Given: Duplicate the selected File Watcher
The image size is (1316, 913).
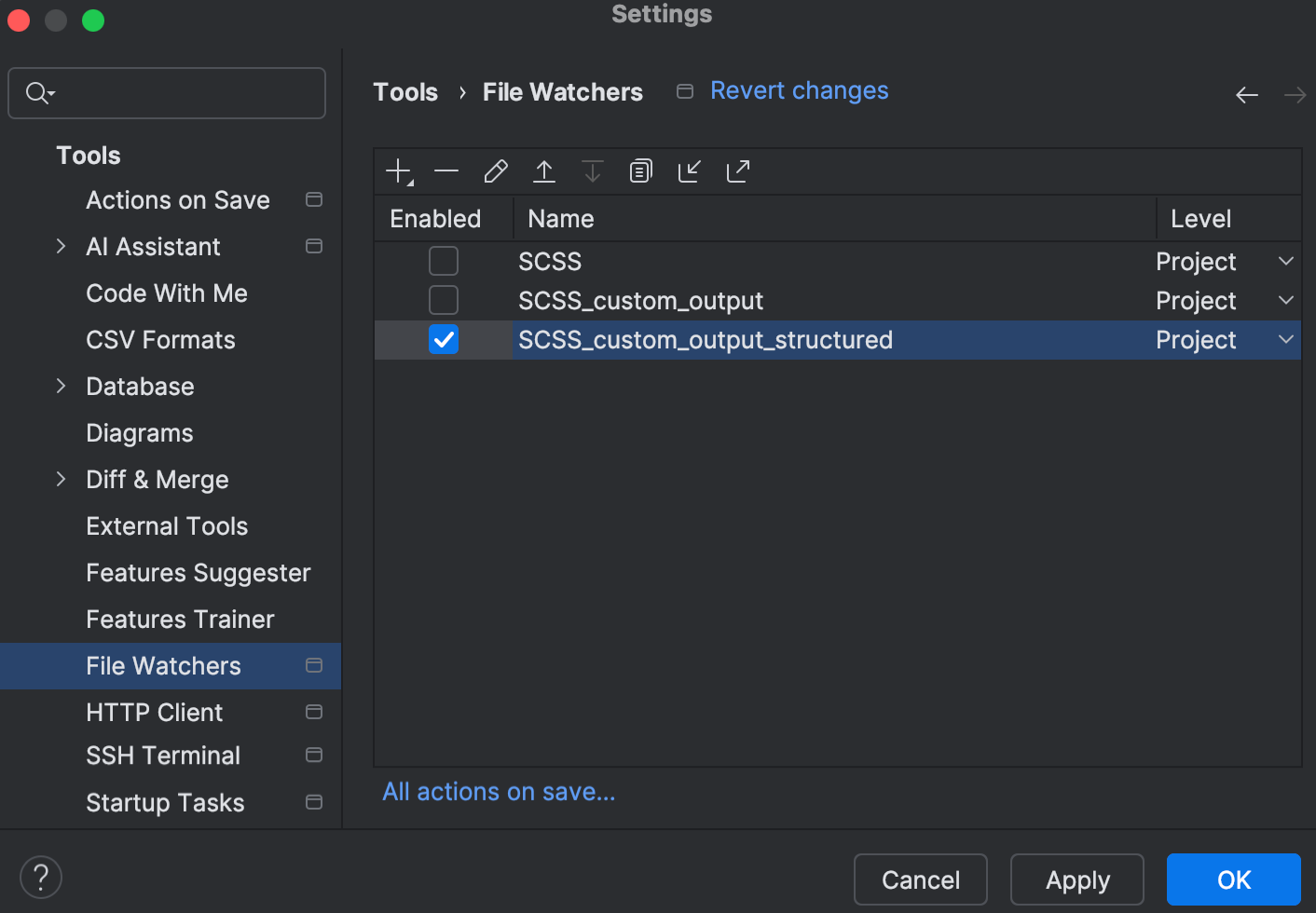Looking at the screenshot, I should coord(640,170).
